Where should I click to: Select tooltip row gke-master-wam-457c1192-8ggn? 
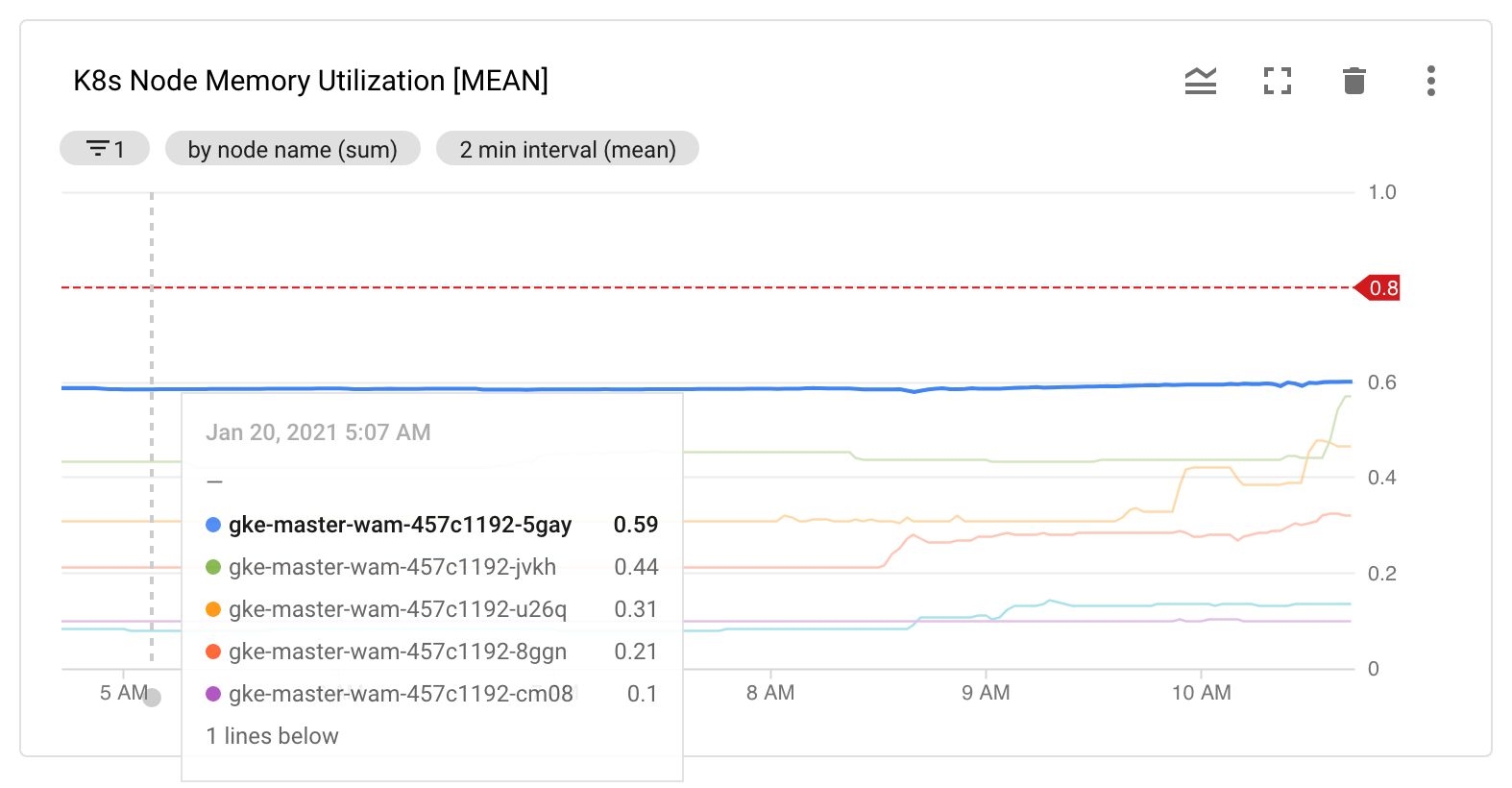pyautogui.click(x=432, y=652)
